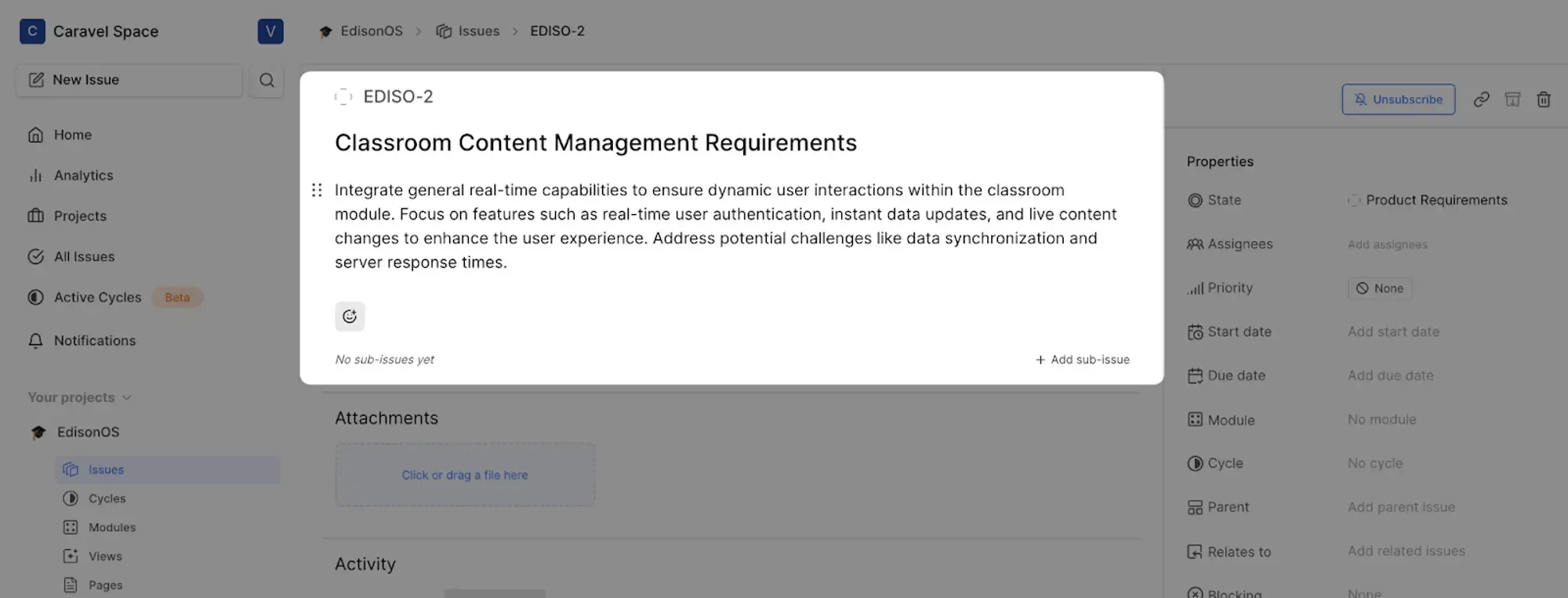The width and height of the screenshot is (1568, 598).
Task: Click the user avatar V icon
Action: tap(270, 31)
